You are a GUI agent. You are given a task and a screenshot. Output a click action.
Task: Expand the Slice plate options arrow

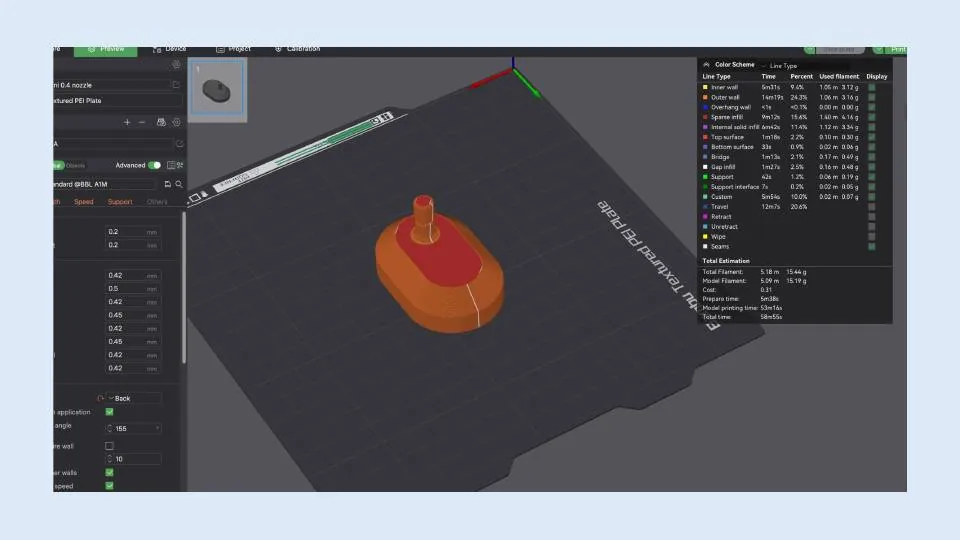coord(809,50)
